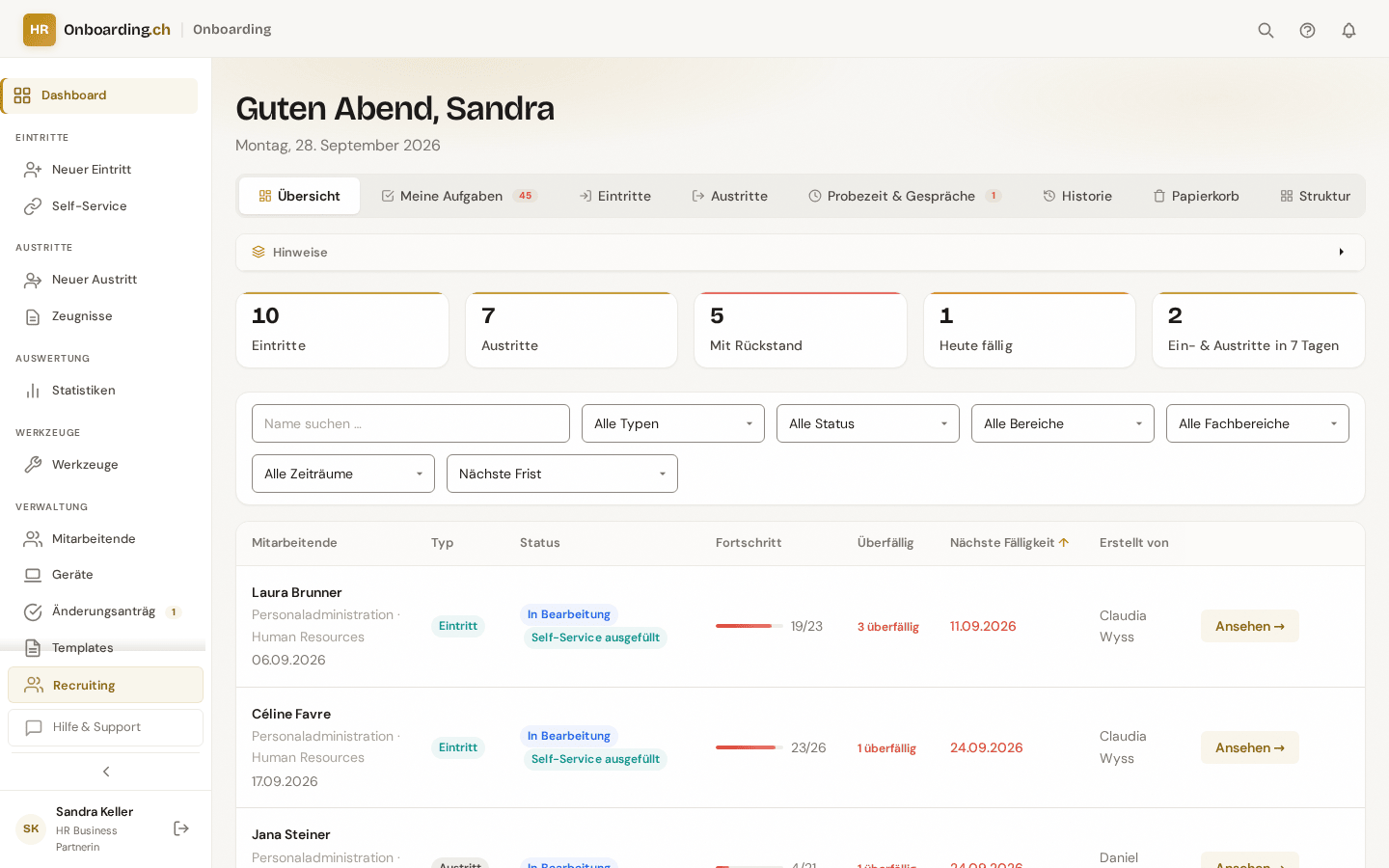1389x868 pixels.
Task: Click the Name suchen search field
Action: 411,423
